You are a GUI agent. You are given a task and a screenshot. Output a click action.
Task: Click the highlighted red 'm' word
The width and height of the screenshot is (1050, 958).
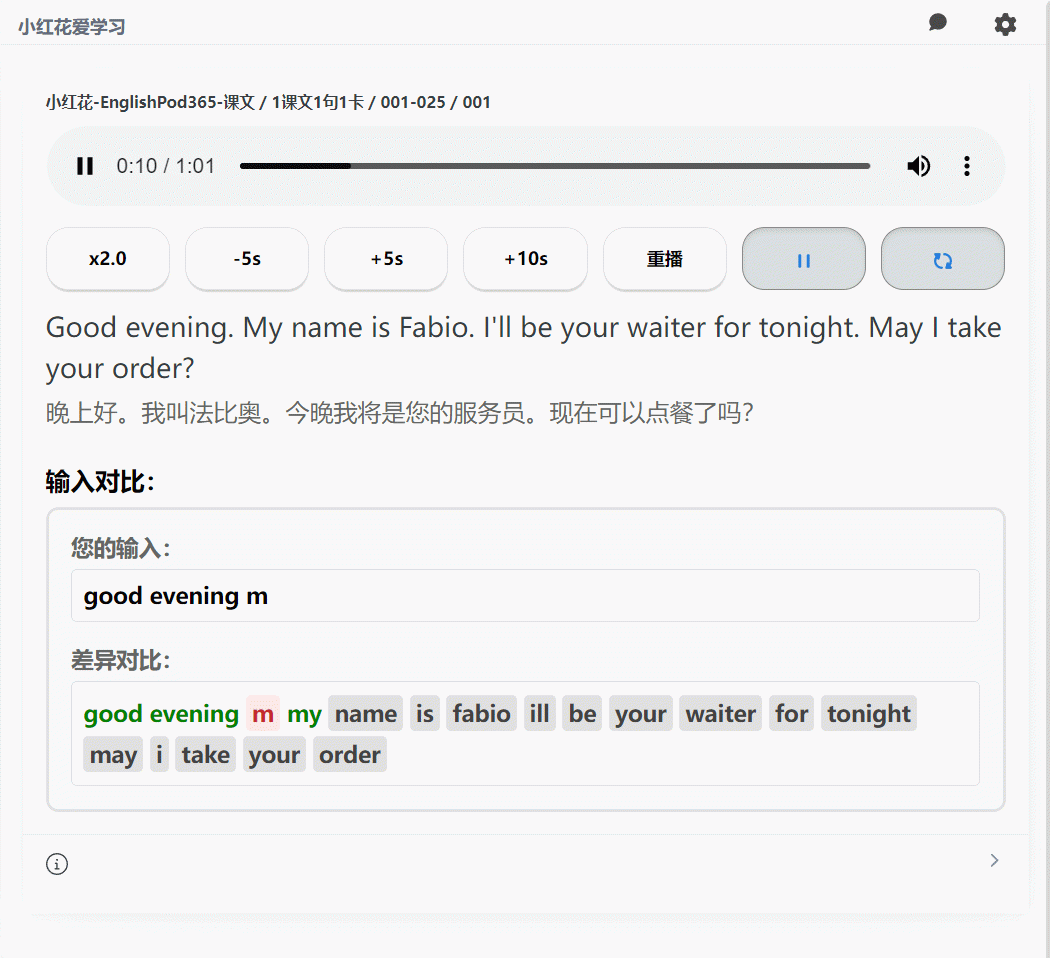pos(263,714)
